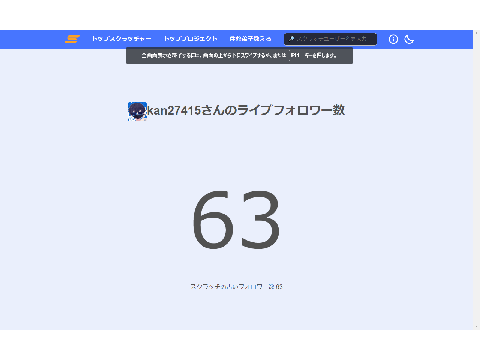Click the follower count number 63

237,220
